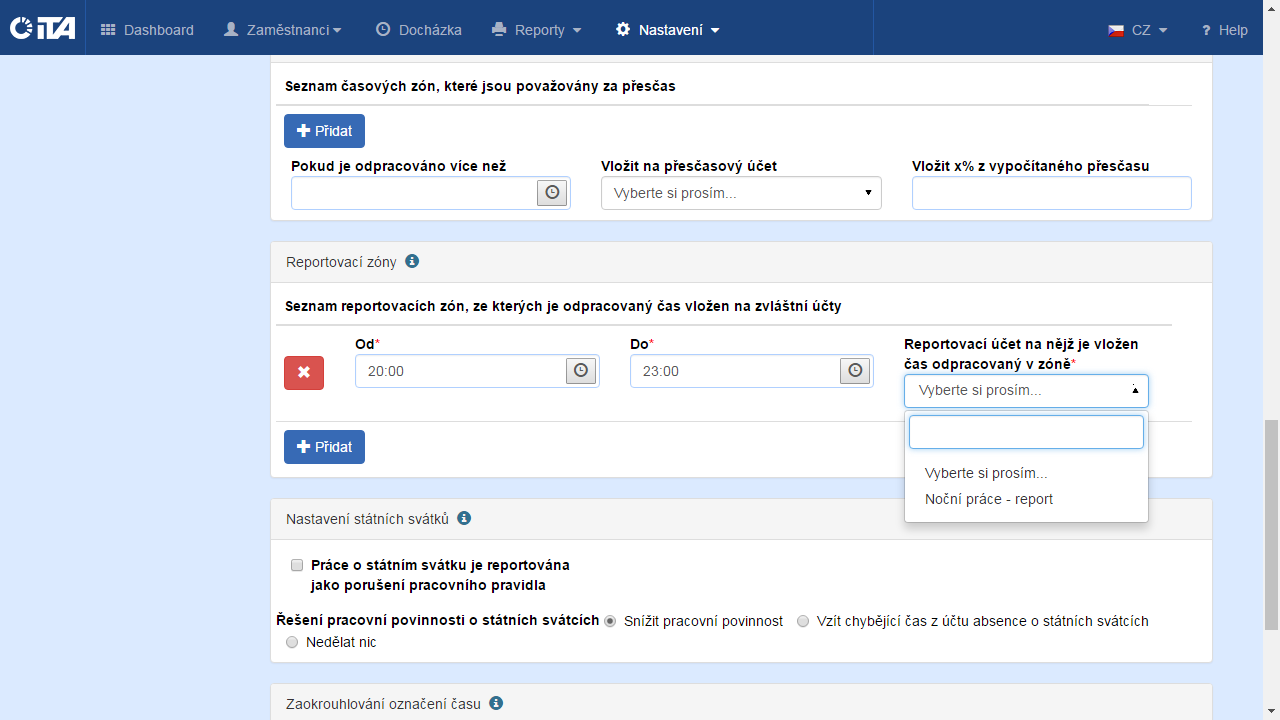Select Snížit pracovní povinnost radio option
The image size is (1280, 720).
(610, 621)
